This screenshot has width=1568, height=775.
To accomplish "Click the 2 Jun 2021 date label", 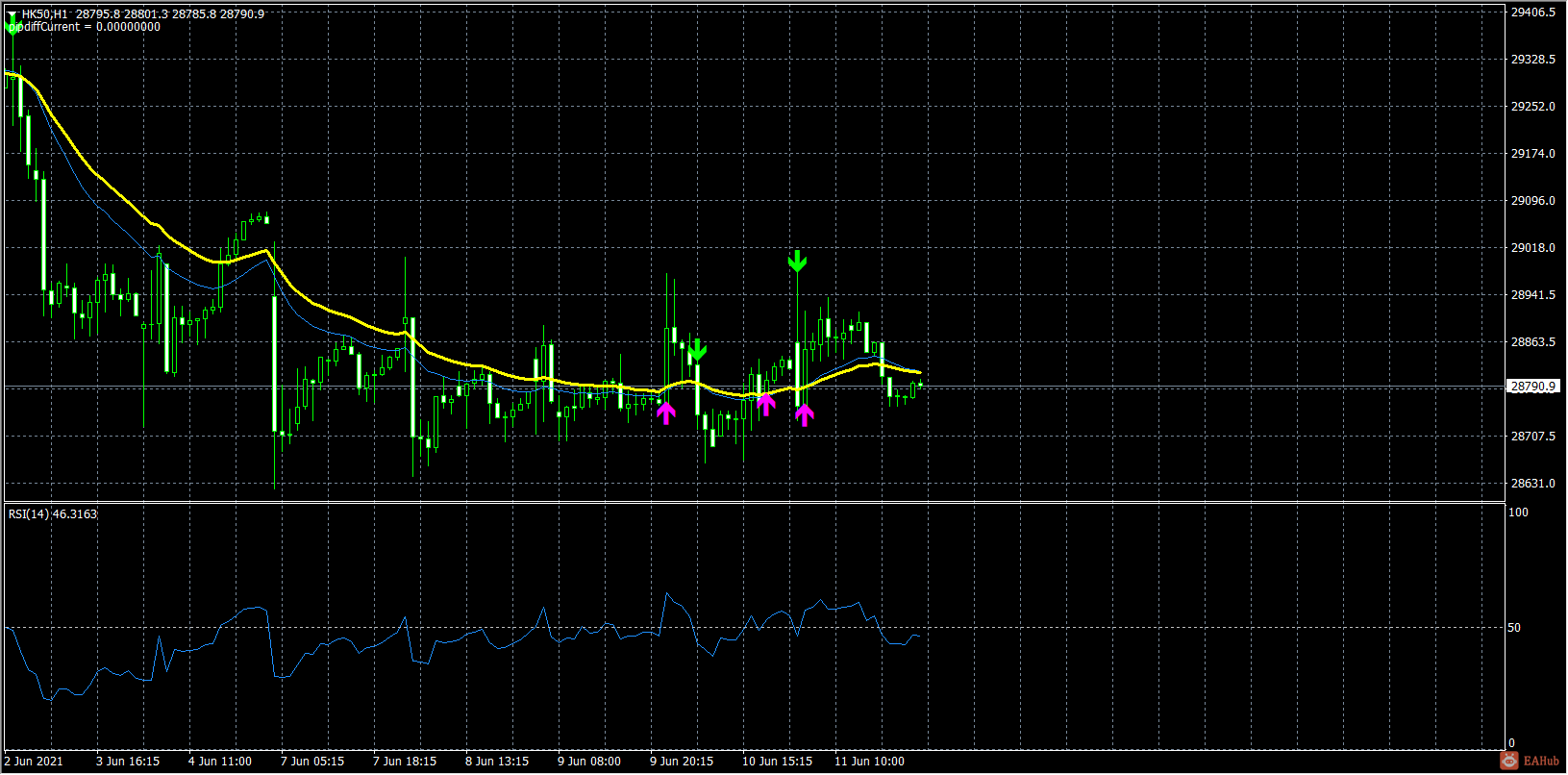I will [x=35, y=762].
